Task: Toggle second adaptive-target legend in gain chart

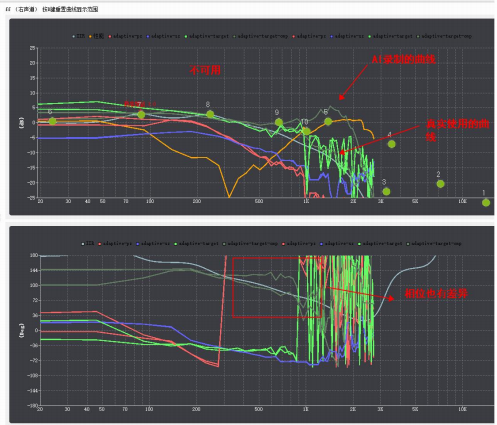Action: tap(390, 36)
